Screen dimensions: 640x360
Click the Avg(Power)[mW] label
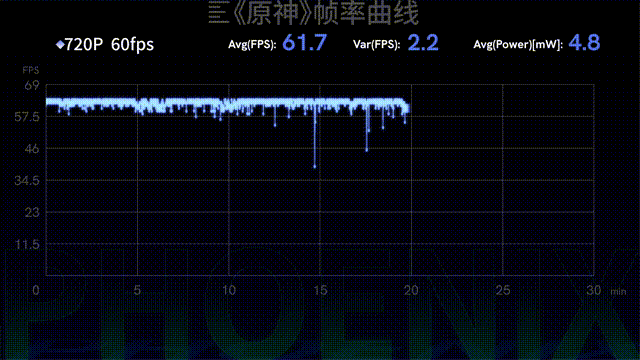518,44
